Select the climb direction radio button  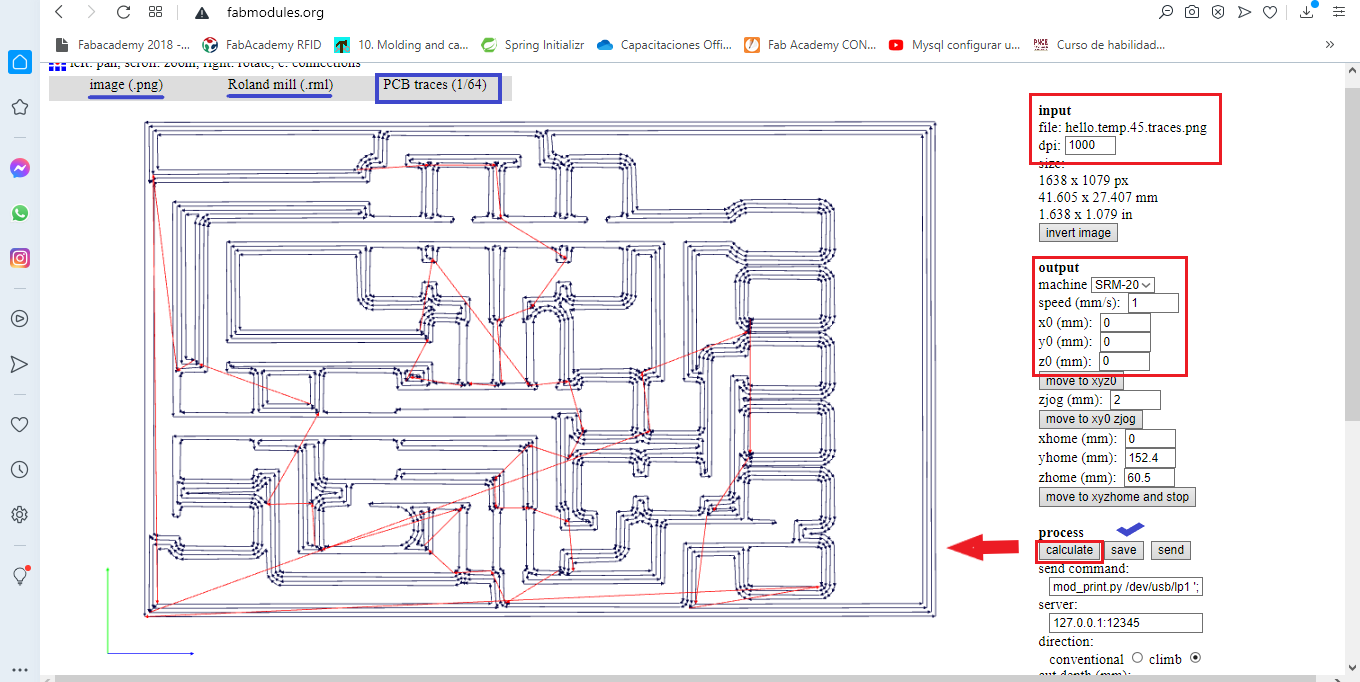(x=1195, y=658)
